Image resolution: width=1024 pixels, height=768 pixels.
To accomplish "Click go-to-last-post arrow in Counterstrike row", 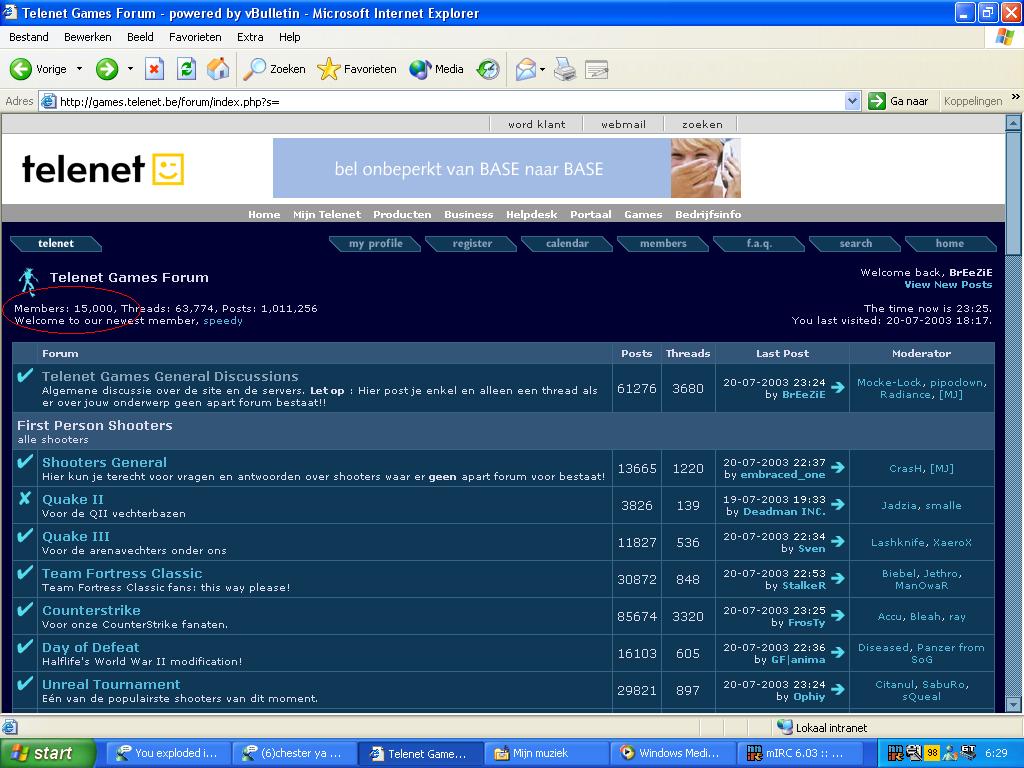I will point(838,616).
